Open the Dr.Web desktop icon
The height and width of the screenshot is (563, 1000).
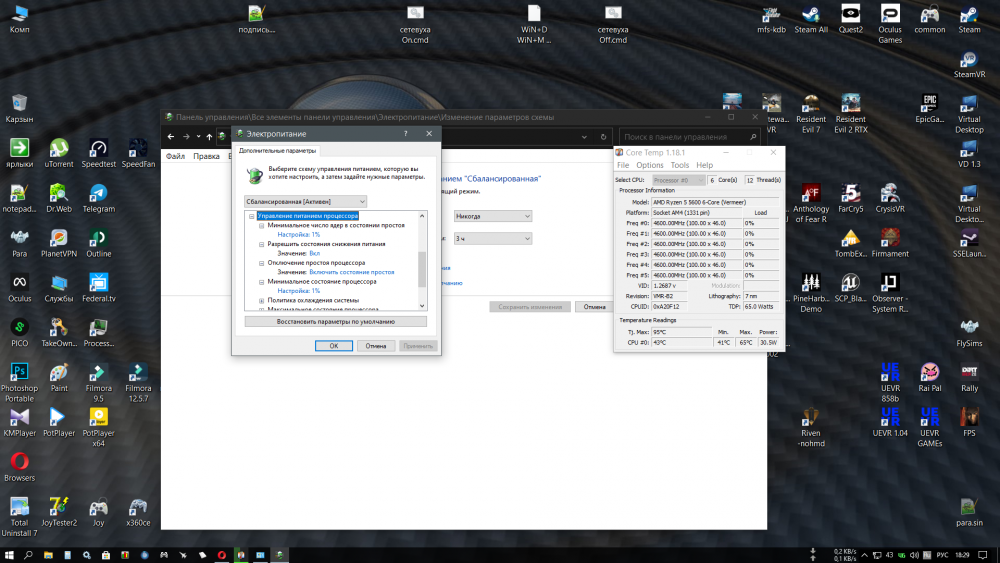(59, 194)
